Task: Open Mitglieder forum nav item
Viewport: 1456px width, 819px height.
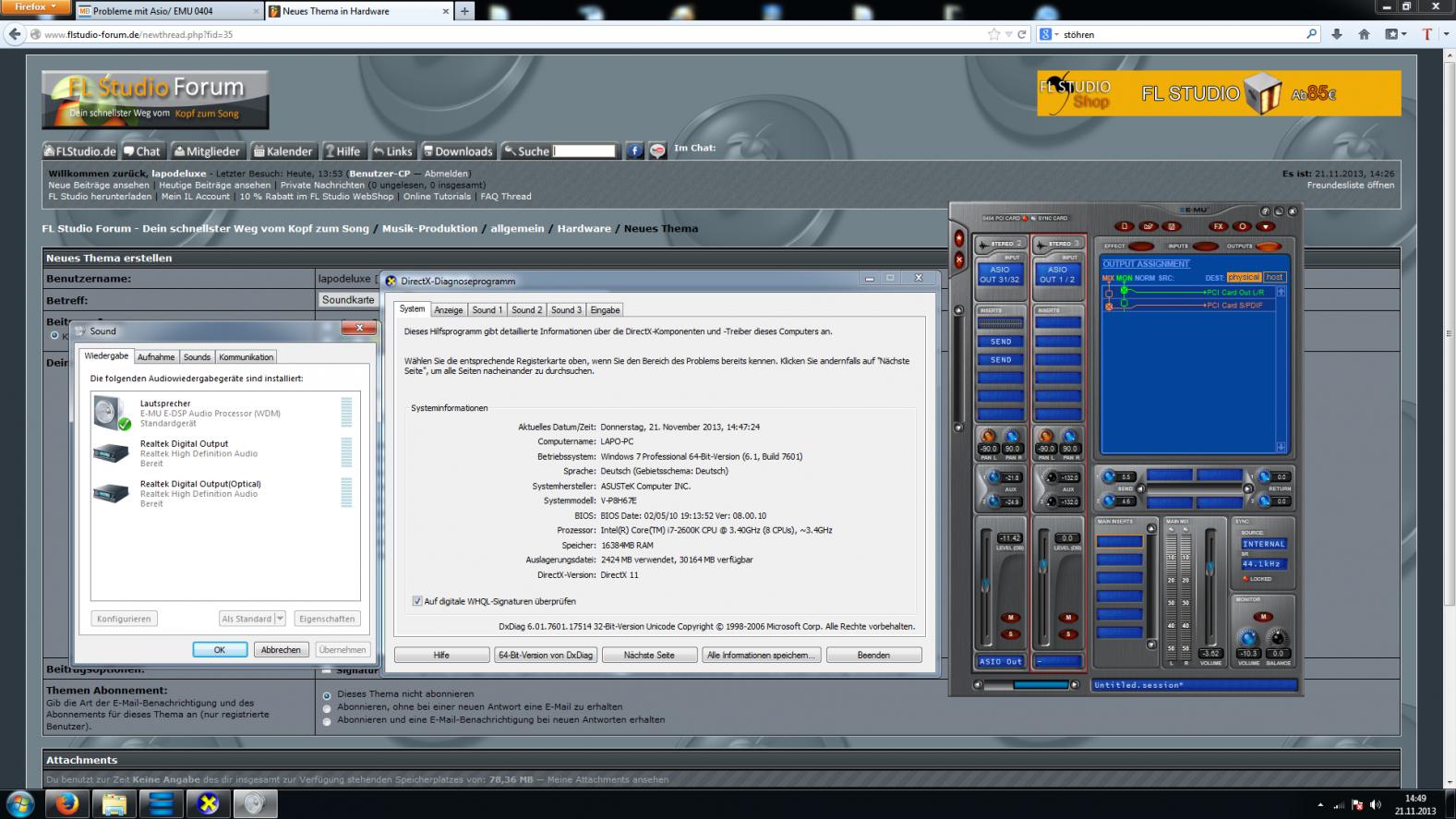Action: click(207, 151)
